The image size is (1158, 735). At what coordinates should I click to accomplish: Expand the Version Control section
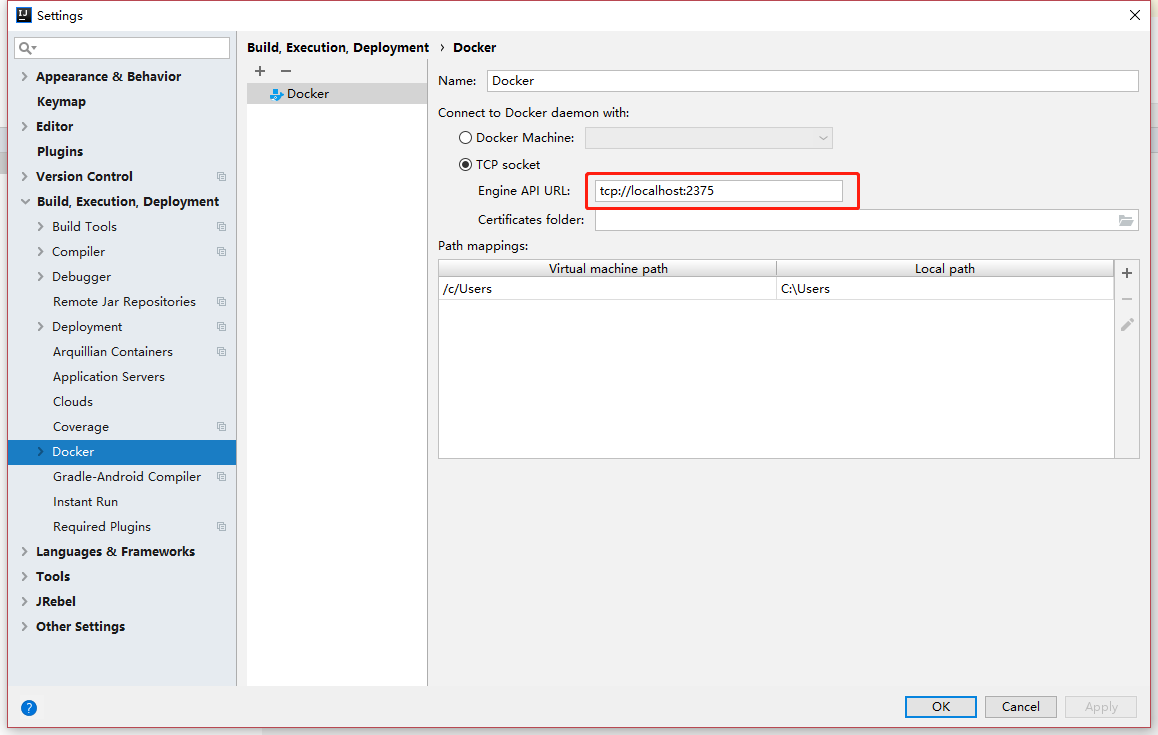pos(24,177)
